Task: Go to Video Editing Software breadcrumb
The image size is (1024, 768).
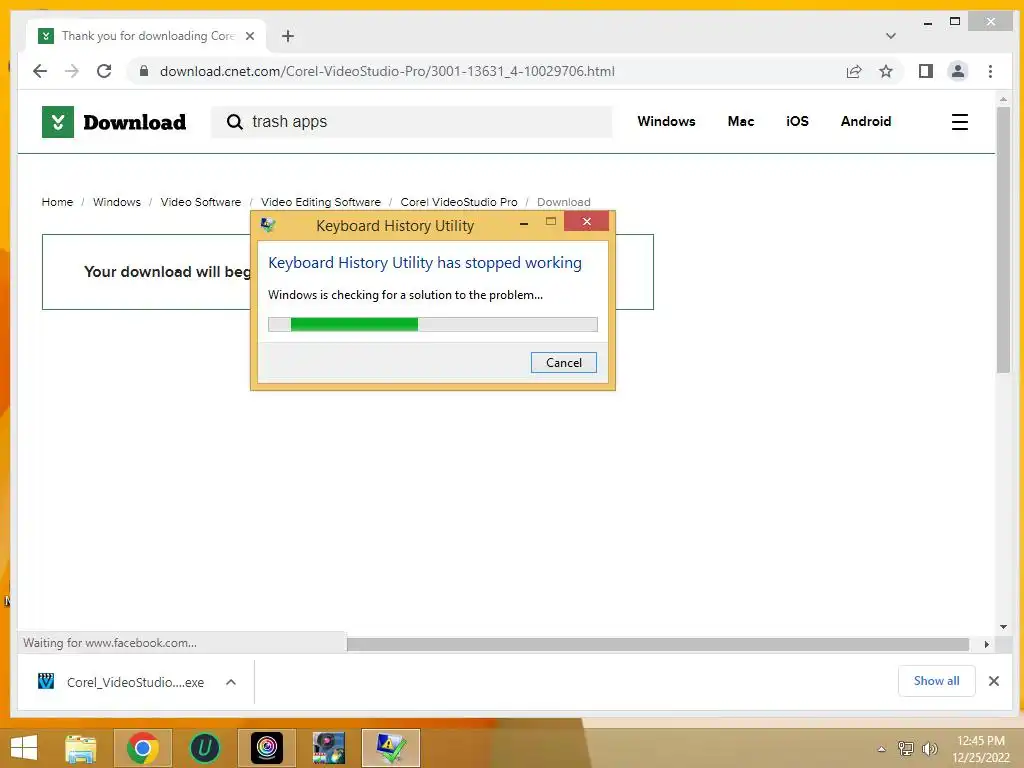Action: 321,202
